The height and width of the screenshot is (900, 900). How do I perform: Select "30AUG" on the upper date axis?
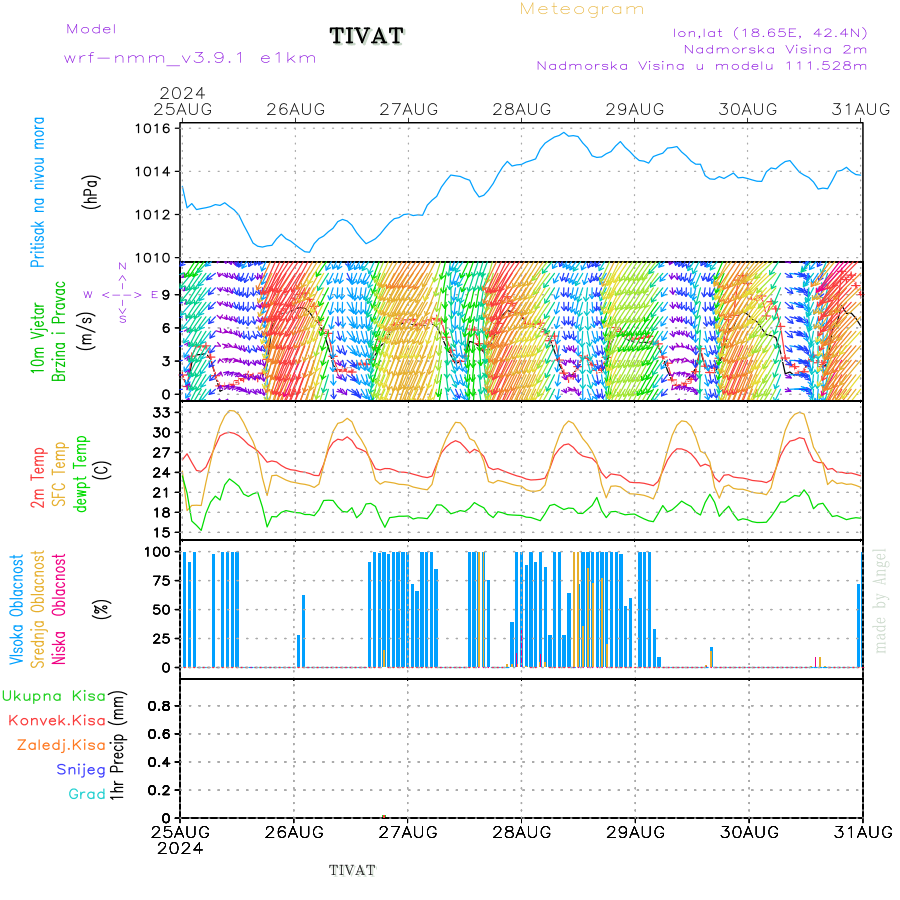pos(748,109)
